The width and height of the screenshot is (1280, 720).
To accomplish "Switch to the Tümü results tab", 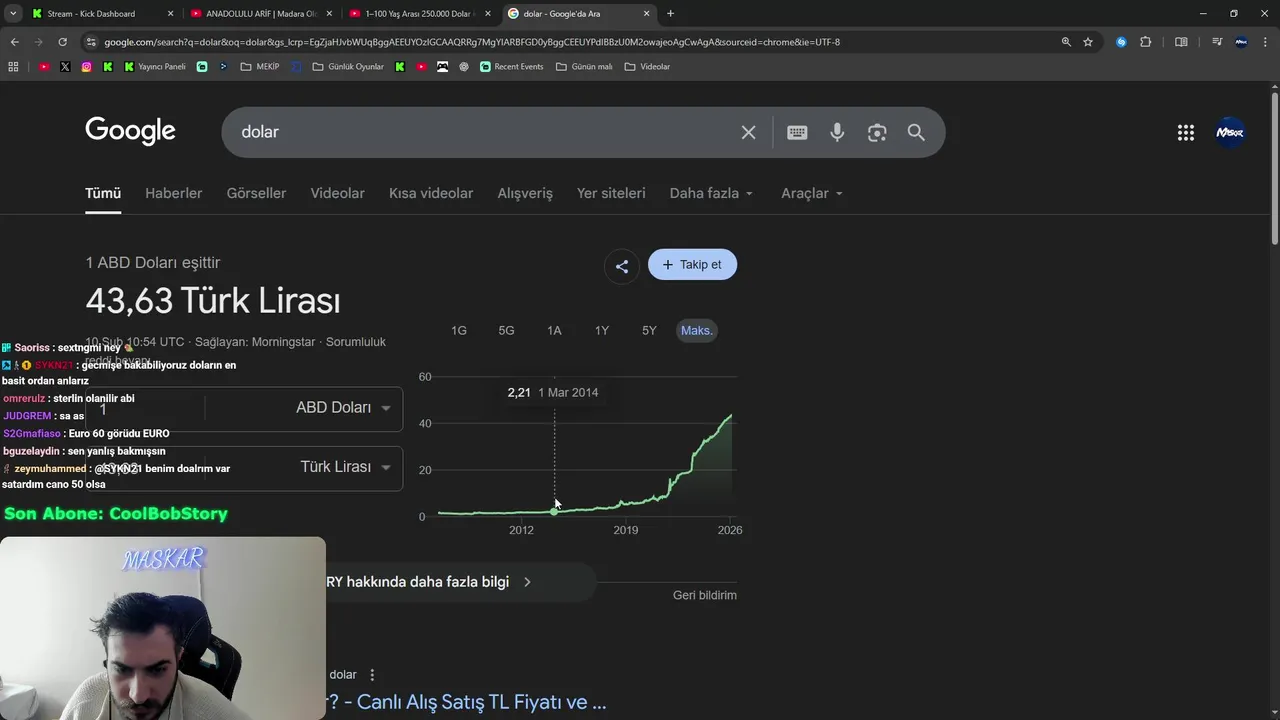I will pyautogui.click(x=103, y=193).
